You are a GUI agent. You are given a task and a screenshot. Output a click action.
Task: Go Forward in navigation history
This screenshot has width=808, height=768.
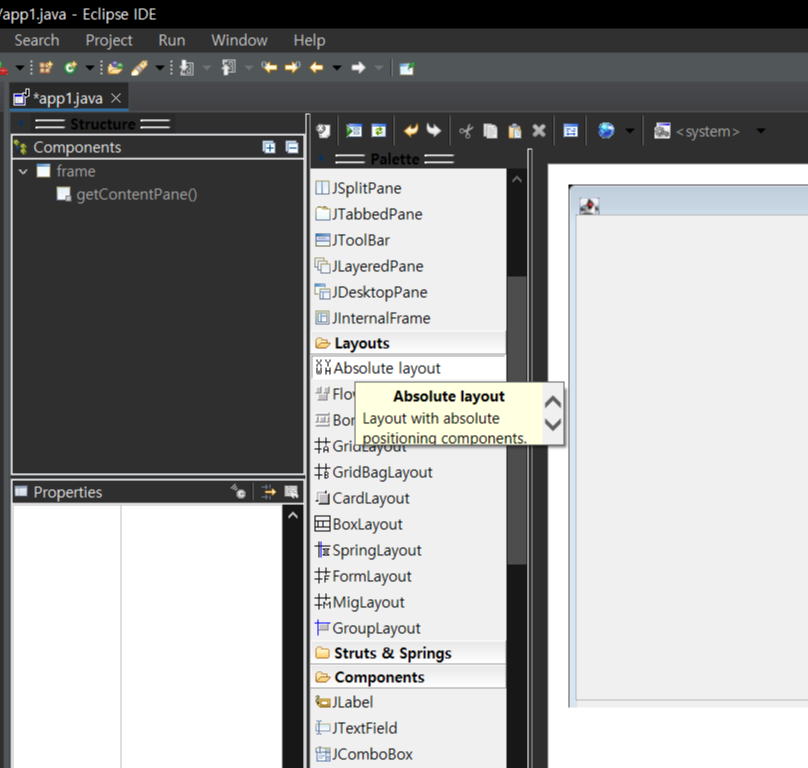click(358, 68)
